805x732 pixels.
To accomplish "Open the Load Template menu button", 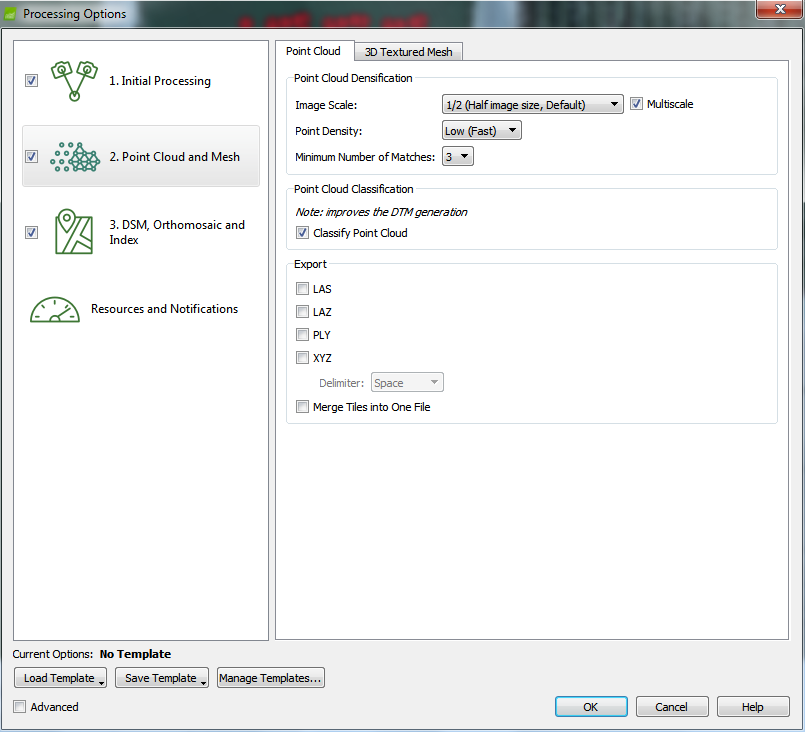I will pyautogui.click(x=61, y=678).
